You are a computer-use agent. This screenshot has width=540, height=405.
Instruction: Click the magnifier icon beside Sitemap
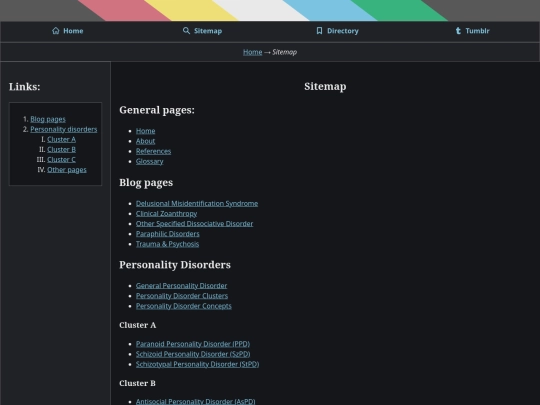(186, 31)
